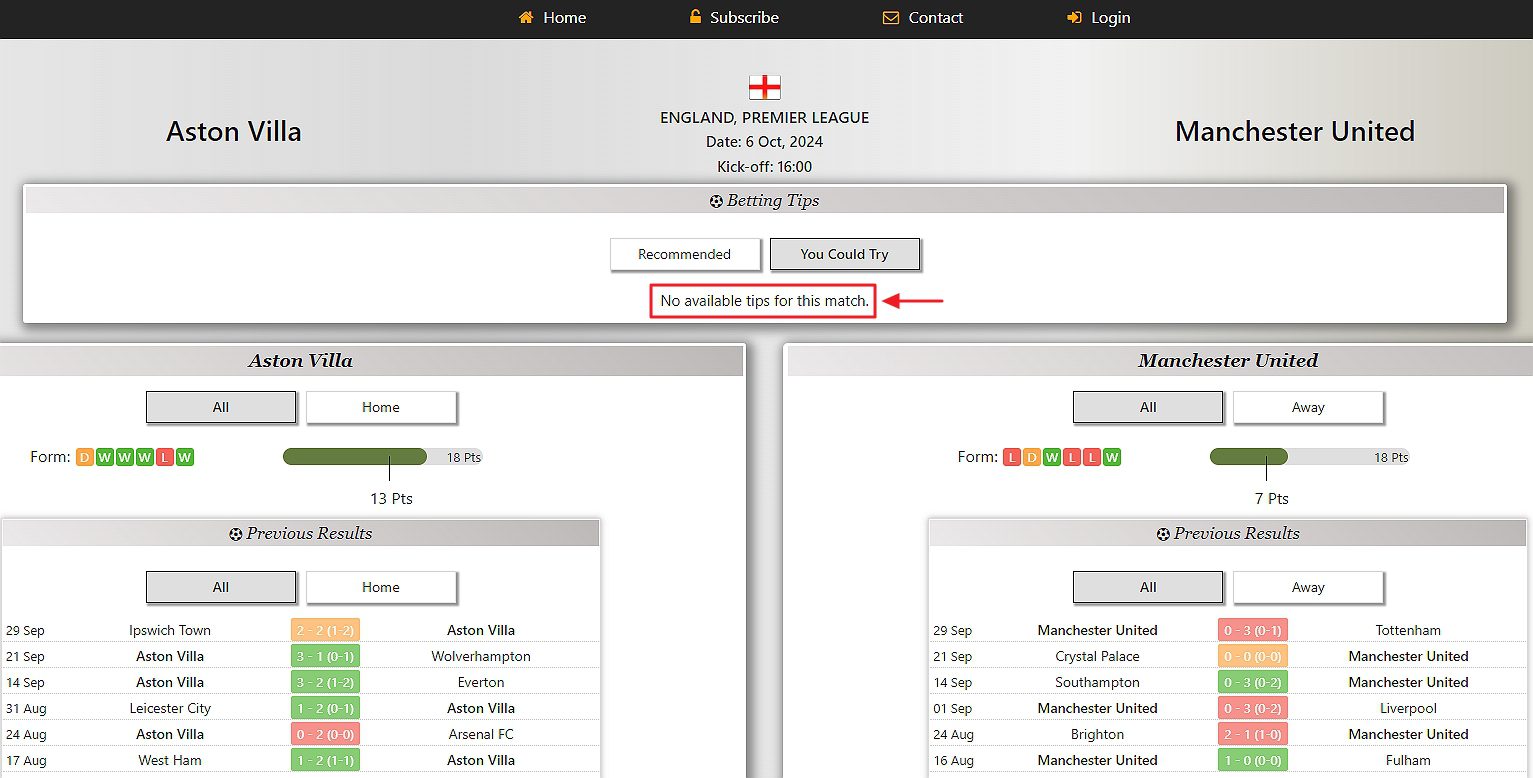
Task: Click Aston Villa panel header title
Action: click(300, 361)
